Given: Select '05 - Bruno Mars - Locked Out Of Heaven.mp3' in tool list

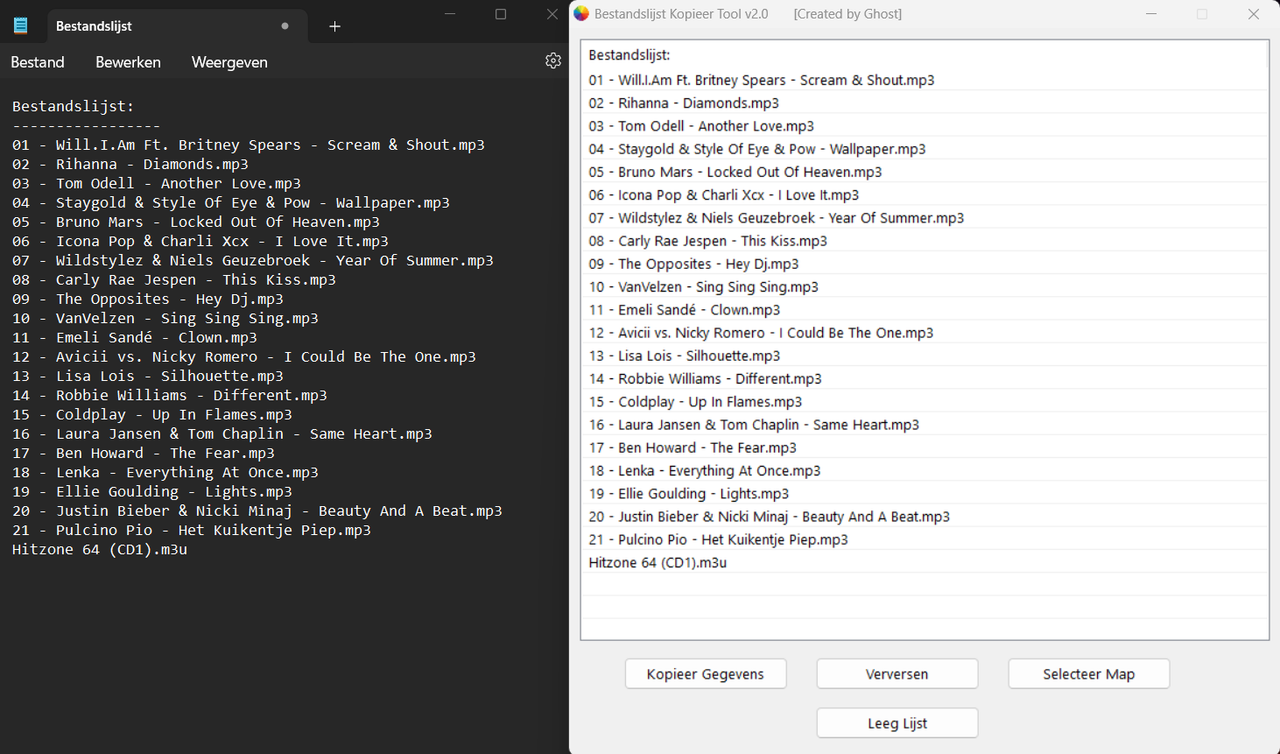Looking at the screenshot, I should pyautogui.click(x=925, y=172).
